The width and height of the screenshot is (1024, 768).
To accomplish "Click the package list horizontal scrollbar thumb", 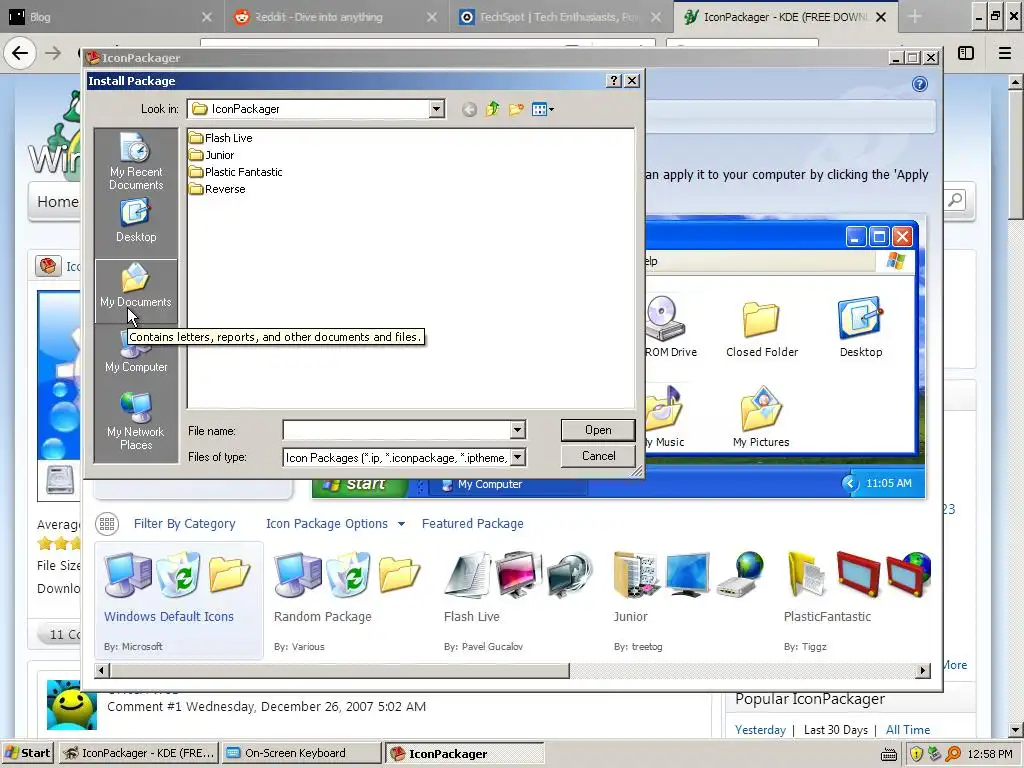I will (340, 671).
